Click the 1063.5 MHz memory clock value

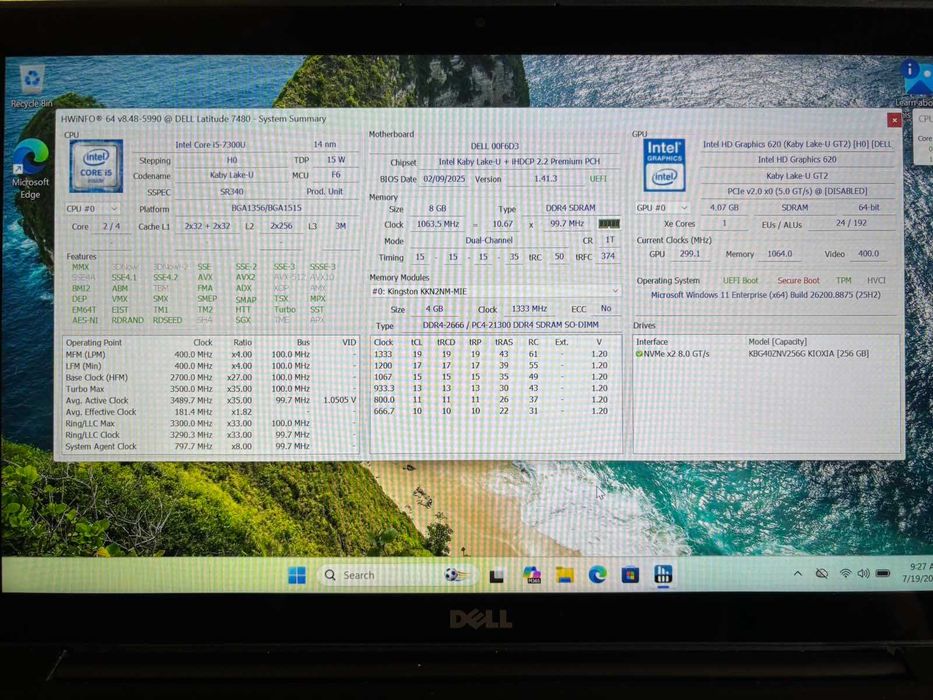click(x=438, y=224)
